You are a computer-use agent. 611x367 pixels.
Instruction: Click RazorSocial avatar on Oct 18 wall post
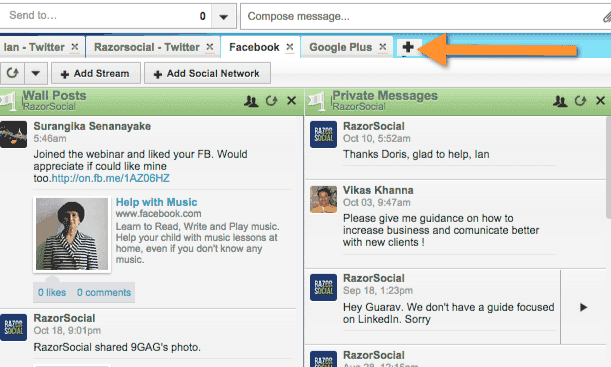14,328
